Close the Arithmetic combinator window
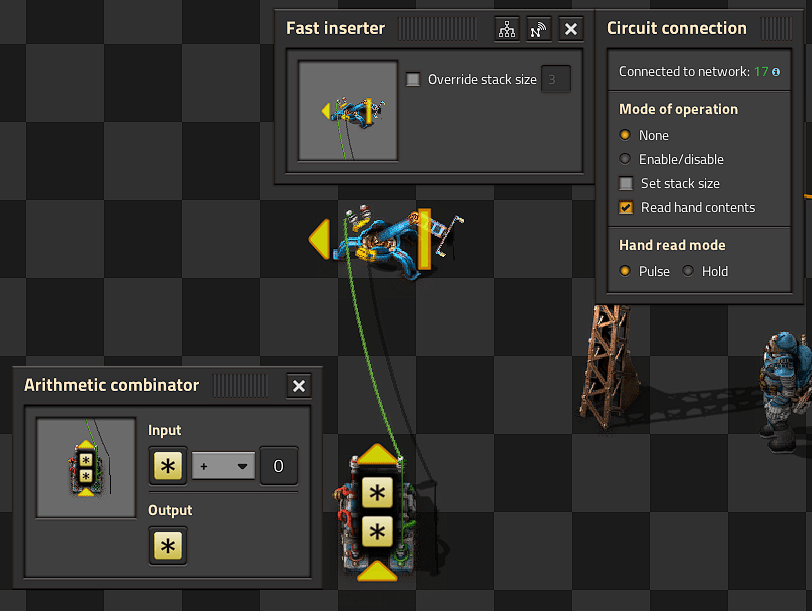812x611 pixels. pyautogui.click(x=299, y=386)
